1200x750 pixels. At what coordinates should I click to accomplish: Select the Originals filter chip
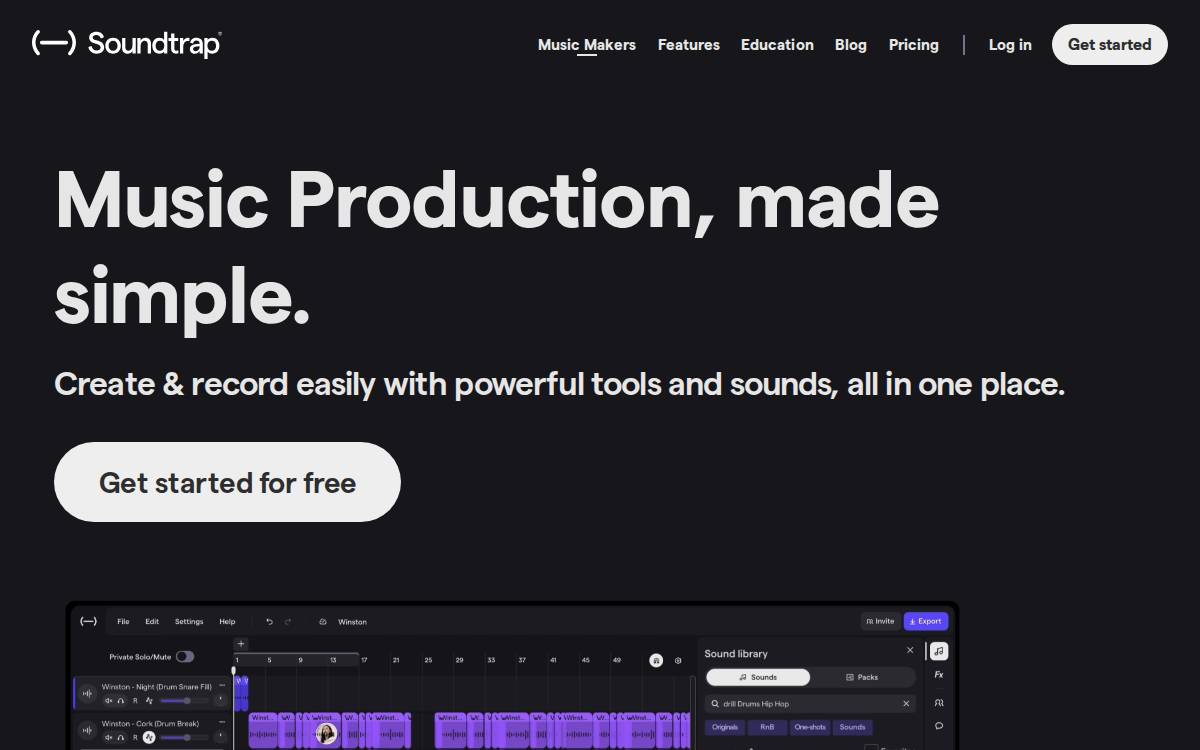point(725,727)
